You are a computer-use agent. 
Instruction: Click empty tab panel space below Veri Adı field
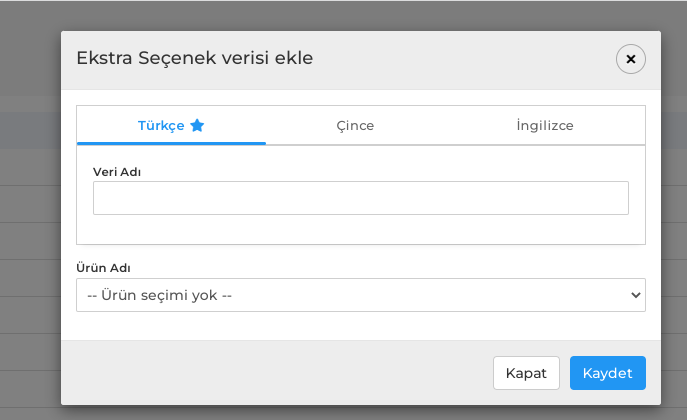point(361,229)
